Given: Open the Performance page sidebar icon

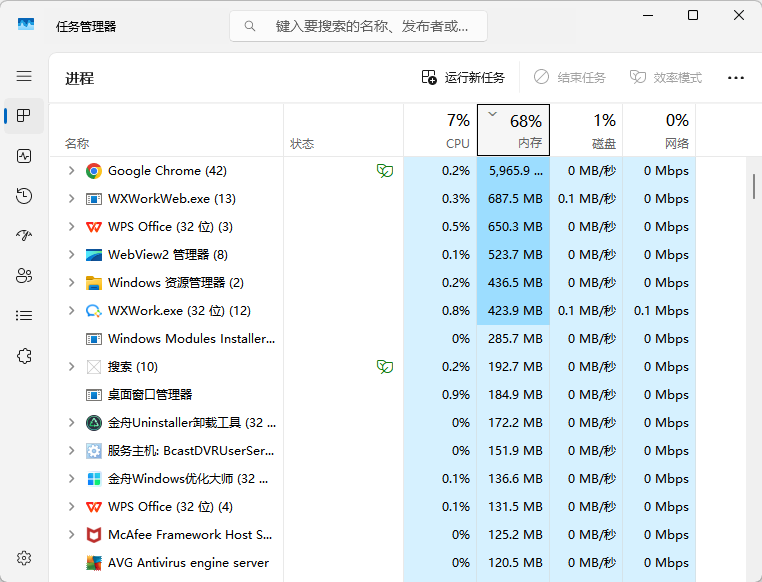Looking at the screenshot, I should point(24,156).
